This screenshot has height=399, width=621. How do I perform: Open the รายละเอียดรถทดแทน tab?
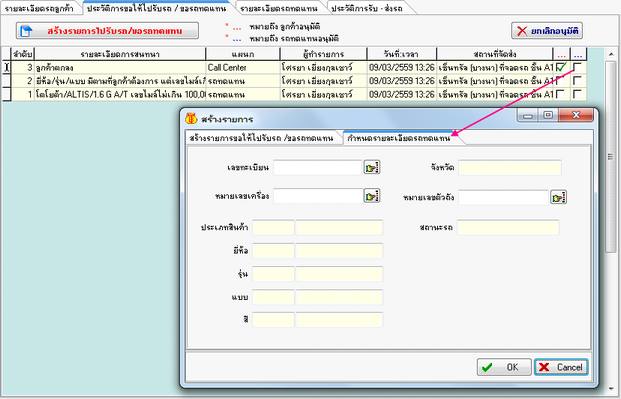(x=279, y=8)
